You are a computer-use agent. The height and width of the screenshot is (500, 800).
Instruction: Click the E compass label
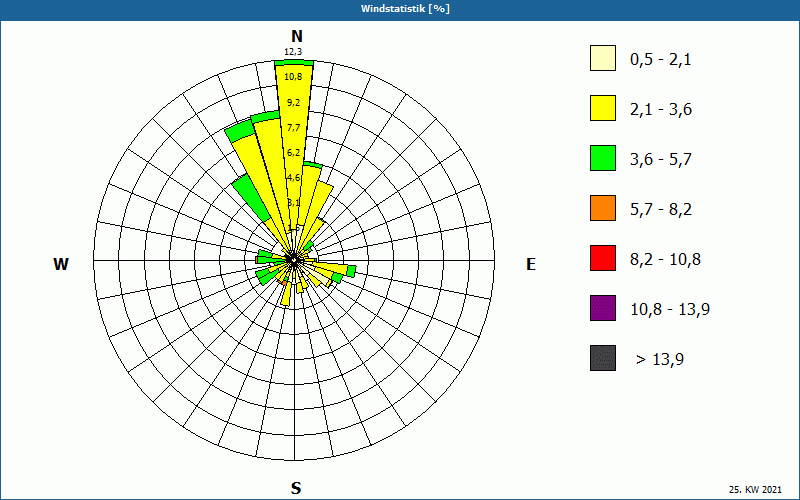click(531, 264)
